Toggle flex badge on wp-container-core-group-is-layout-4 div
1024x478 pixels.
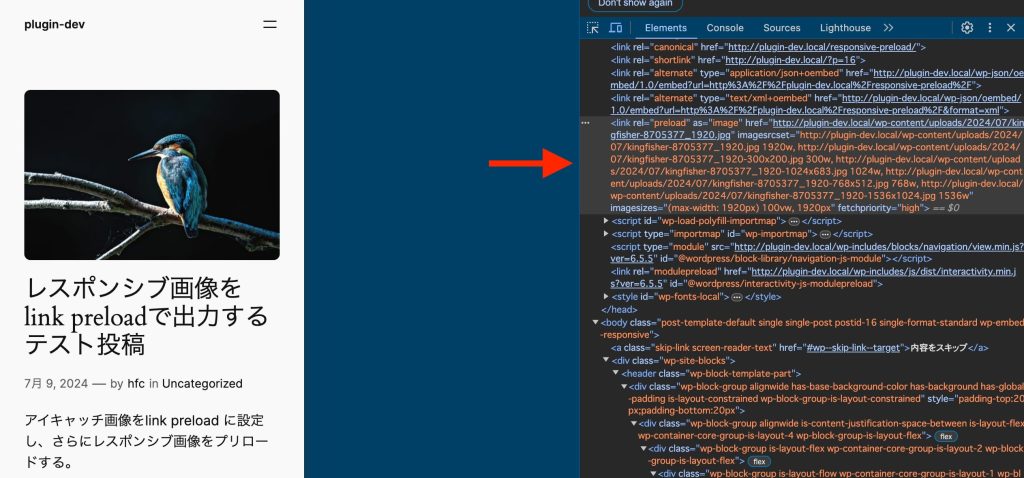click(946, 436)
